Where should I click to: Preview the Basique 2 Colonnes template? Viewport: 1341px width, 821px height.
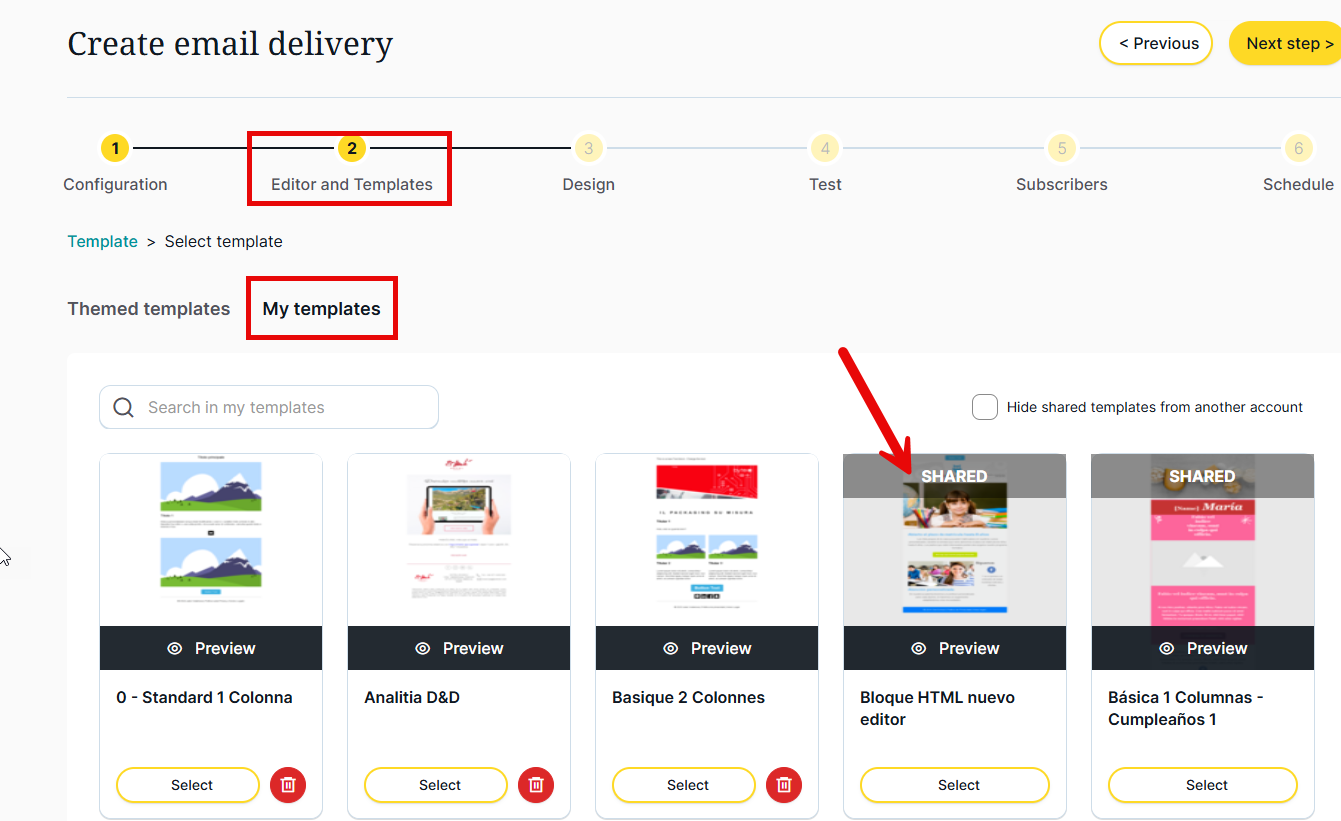(707, 648)
